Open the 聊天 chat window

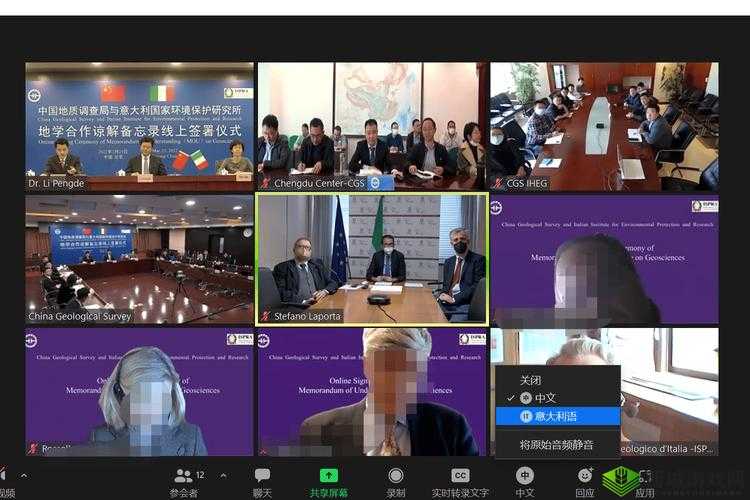(262, 482)
